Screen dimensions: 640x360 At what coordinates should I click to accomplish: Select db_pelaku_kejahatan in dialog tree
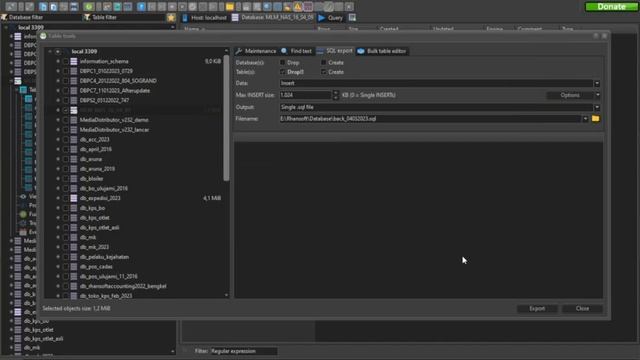click(104, 257)
